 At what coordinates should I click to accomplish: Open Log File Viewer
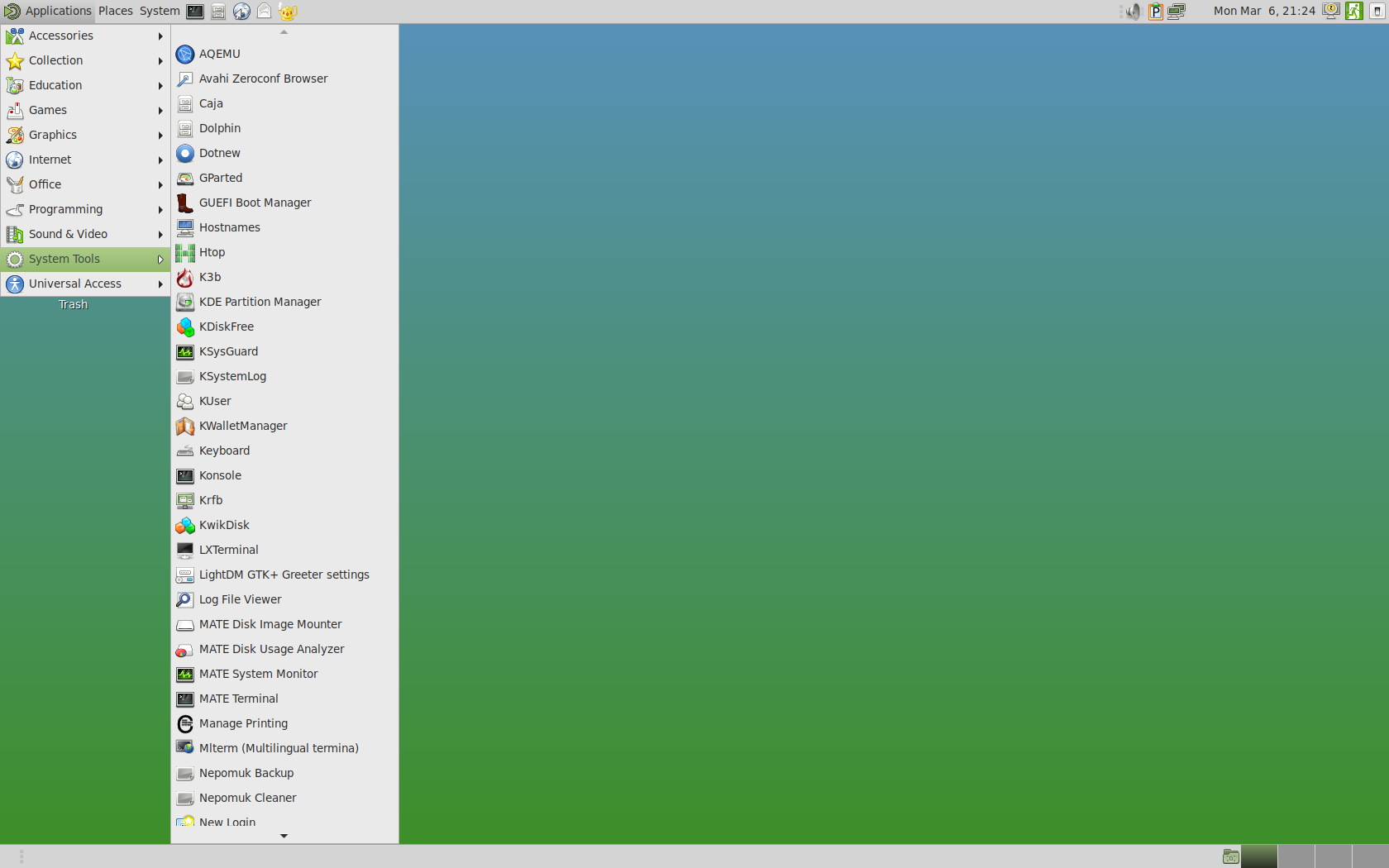(284, 599)
